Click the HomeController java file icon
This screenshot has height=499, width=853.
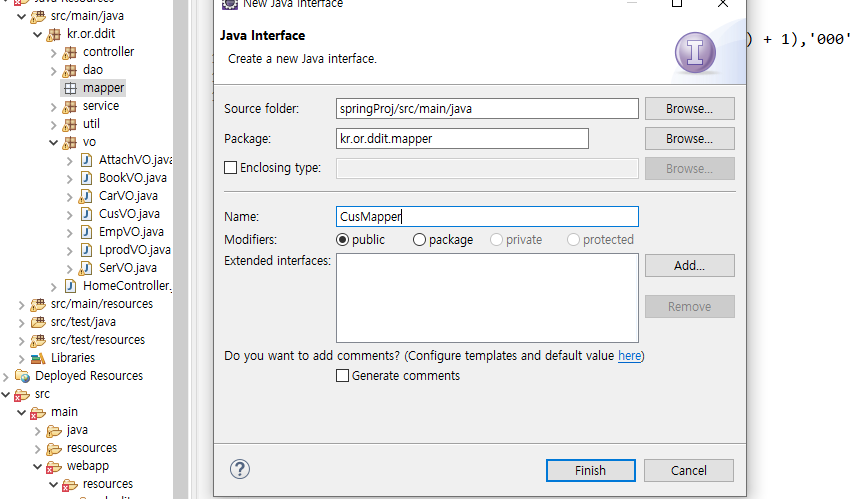70,286
